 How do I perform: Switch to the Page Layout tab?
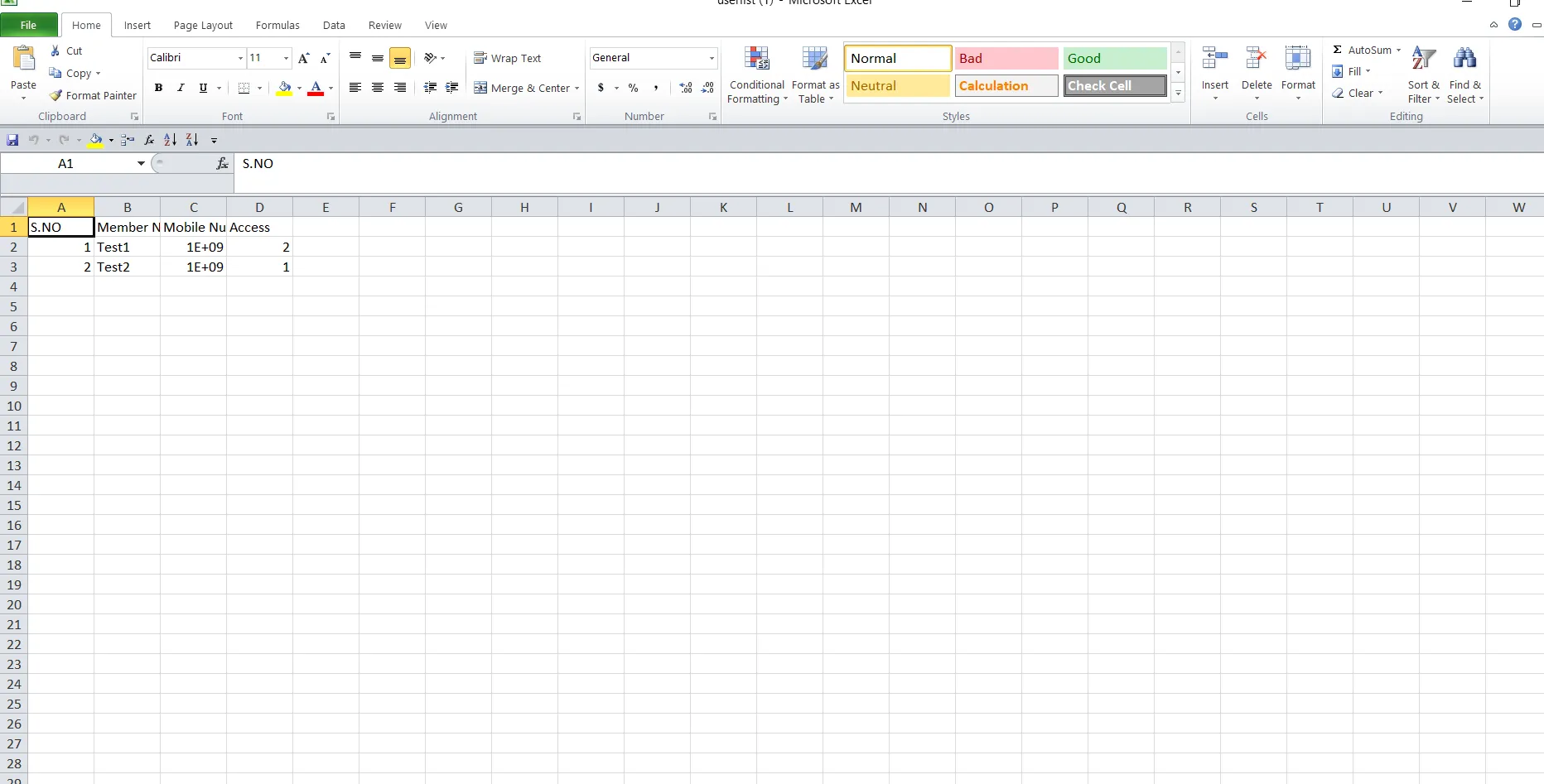tap(203, 26)
